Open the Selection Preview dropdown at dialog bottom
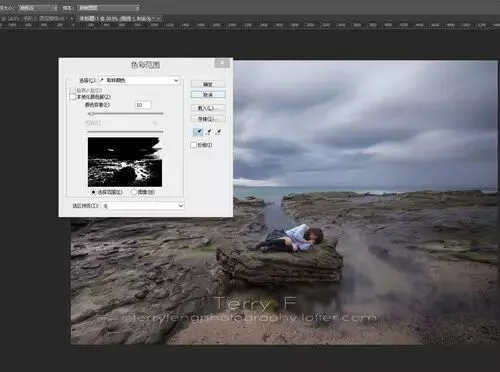Screen dimensions: 500x372 143,206
